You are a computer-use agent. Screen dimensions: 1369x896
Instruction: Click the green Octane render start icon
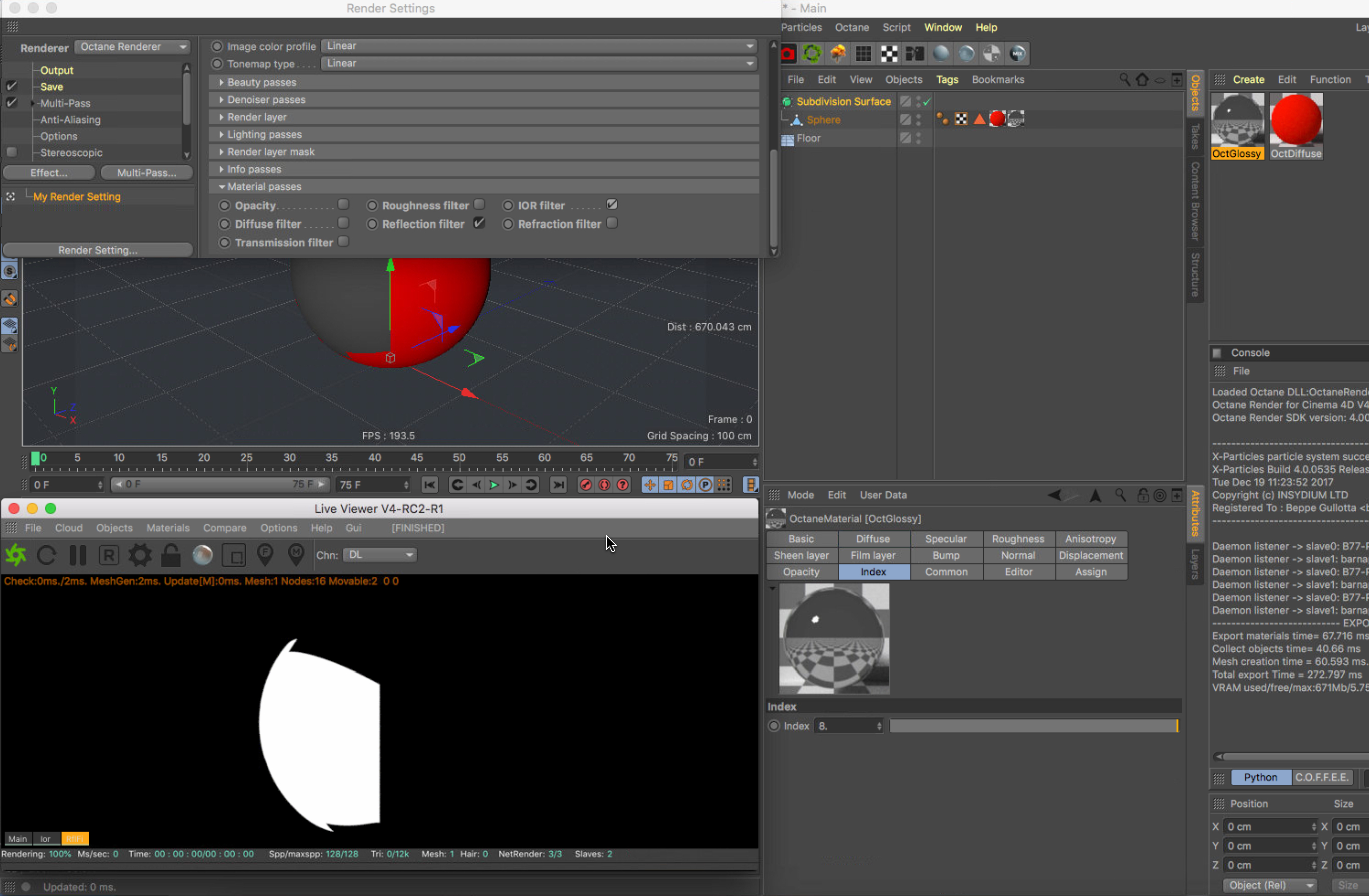pyautogui.click(x=16, y=555)
